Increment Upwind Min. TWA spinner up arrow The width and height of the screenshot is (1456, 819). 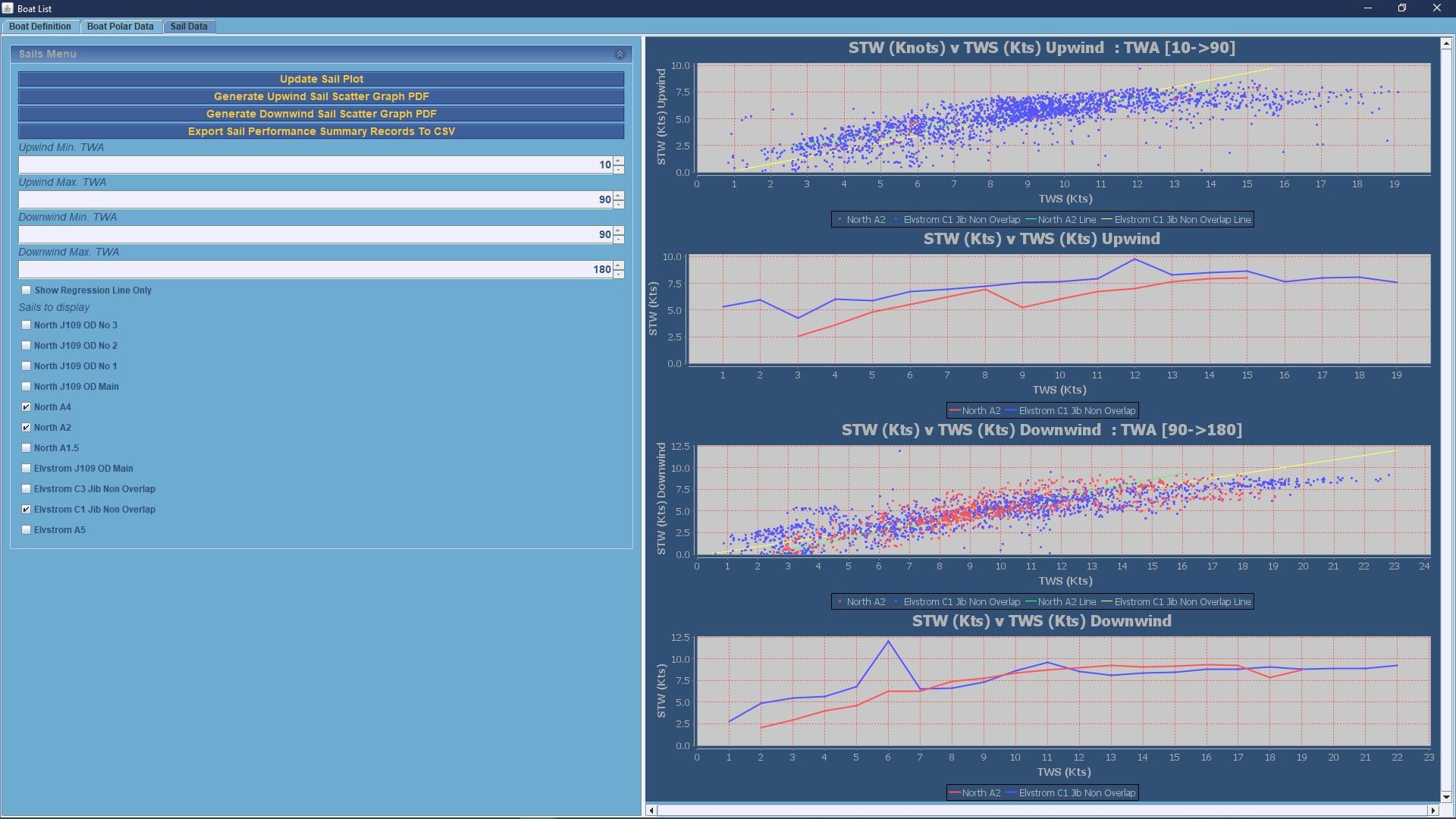pos(619,161)
